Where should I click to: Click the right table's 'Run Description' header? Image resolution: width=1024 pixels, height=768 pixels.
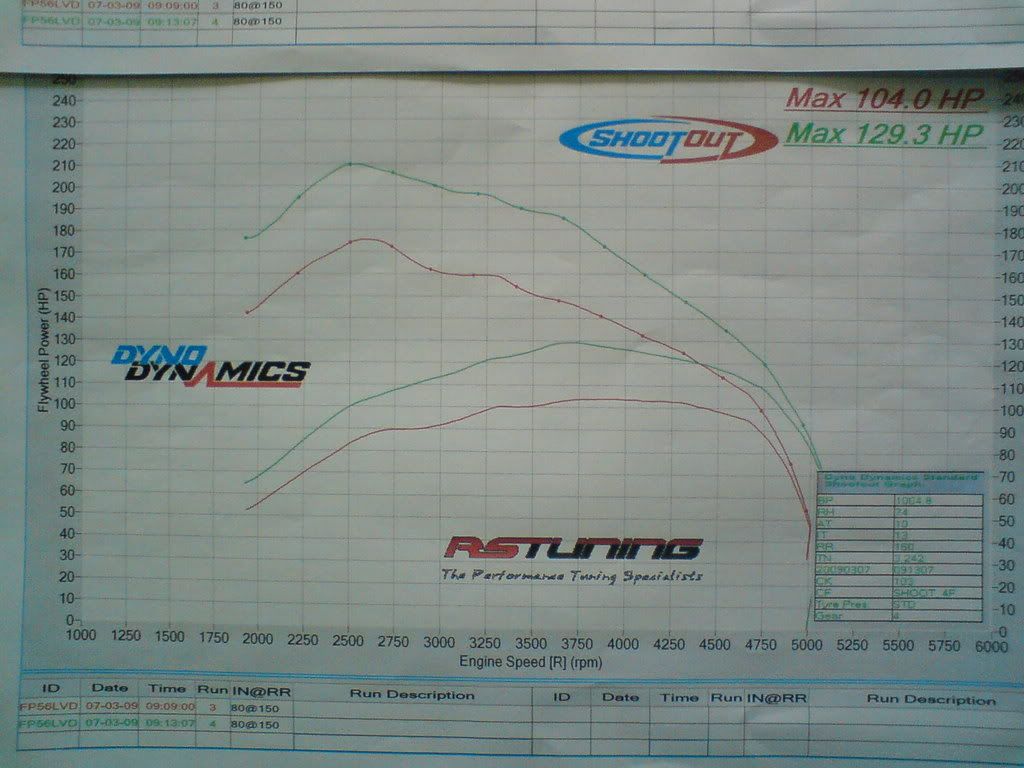pyautogui.click(x=931, y=699)
